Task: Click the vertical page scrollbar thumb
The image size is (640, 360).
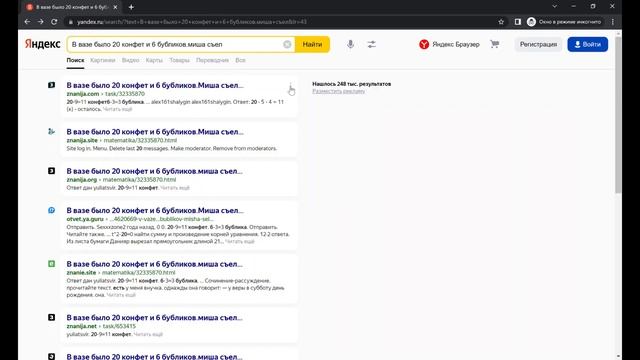Action: pos(618,114)
